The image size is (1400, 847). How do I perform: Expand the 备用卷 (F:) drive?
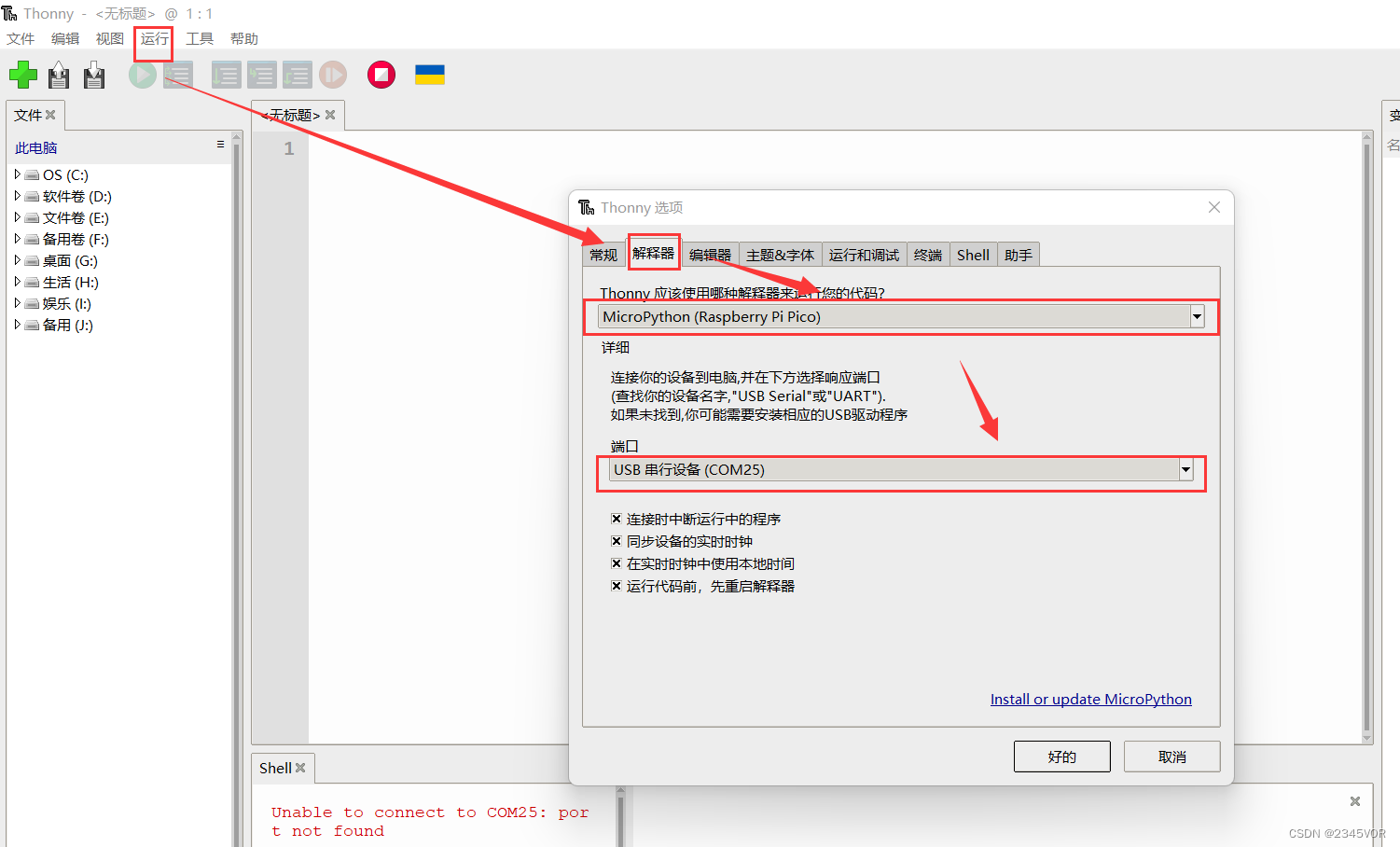point(17,239)
